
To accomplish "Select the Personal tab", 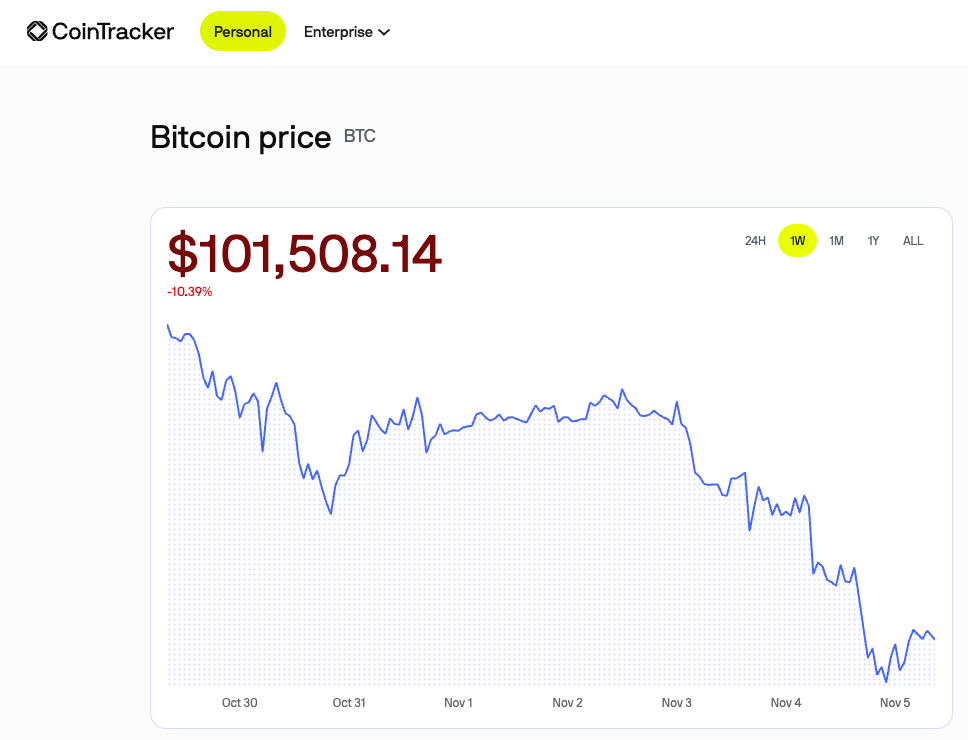I will [243, 32].
